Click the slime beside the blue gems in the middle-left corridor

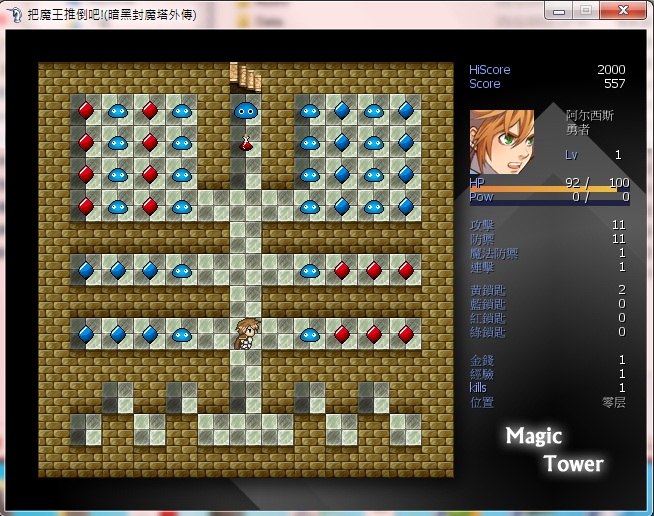point(182,271)
